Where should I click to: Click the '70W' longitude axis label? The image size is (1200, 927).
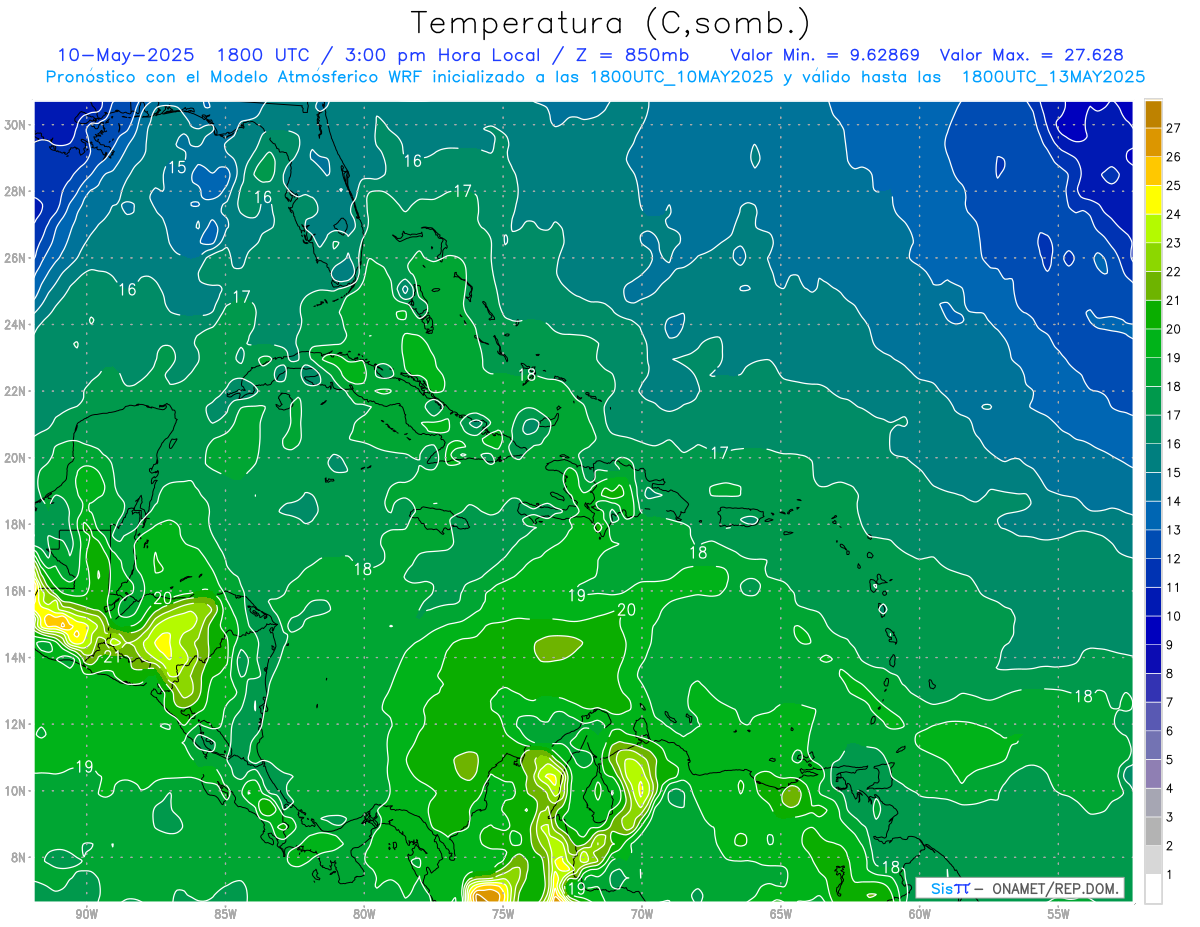[x=642, y=914]
